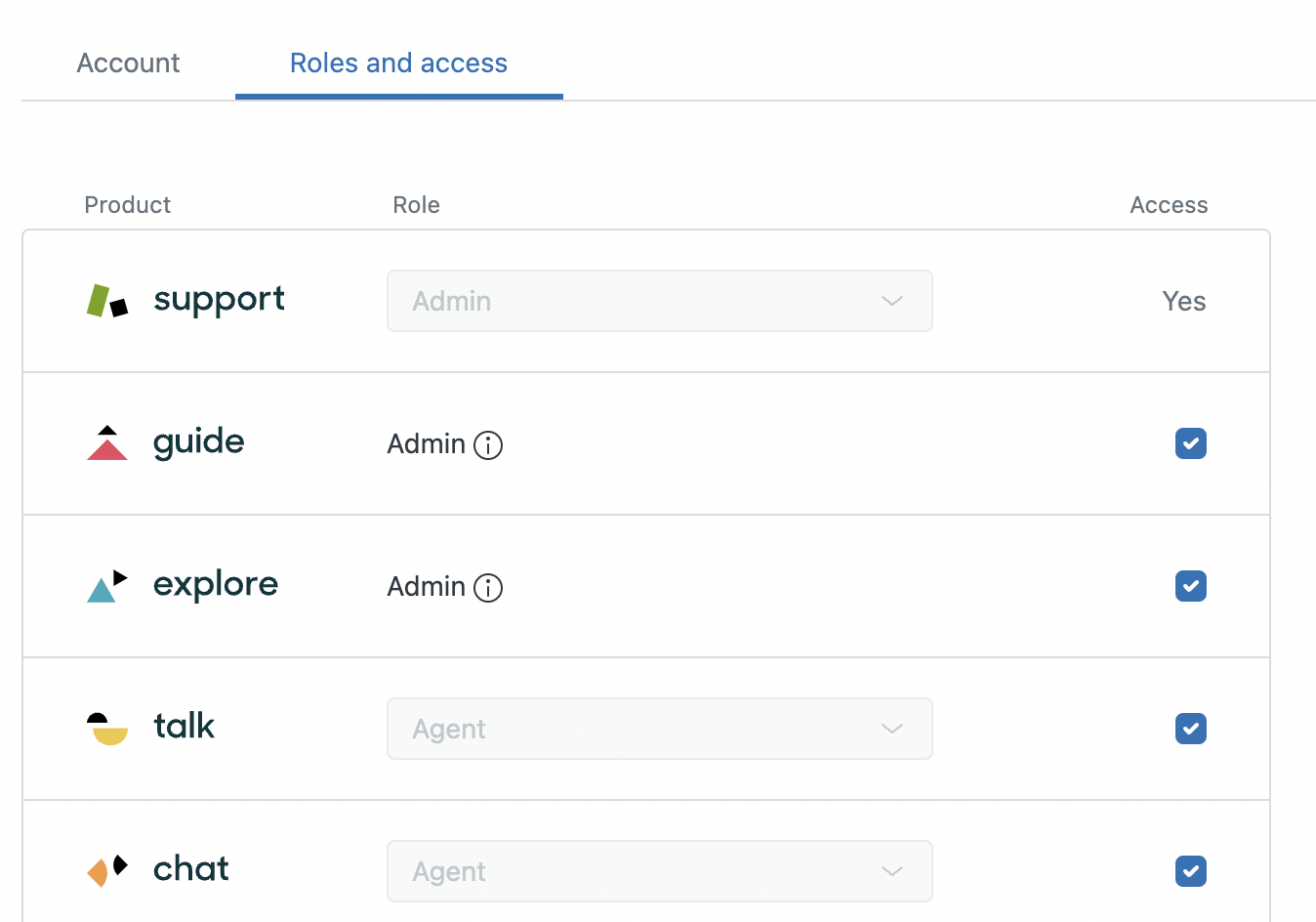The width and height of the screenshot is (1316, 922).
Task: Select the Roles and access tab
Action: (398, 63)
